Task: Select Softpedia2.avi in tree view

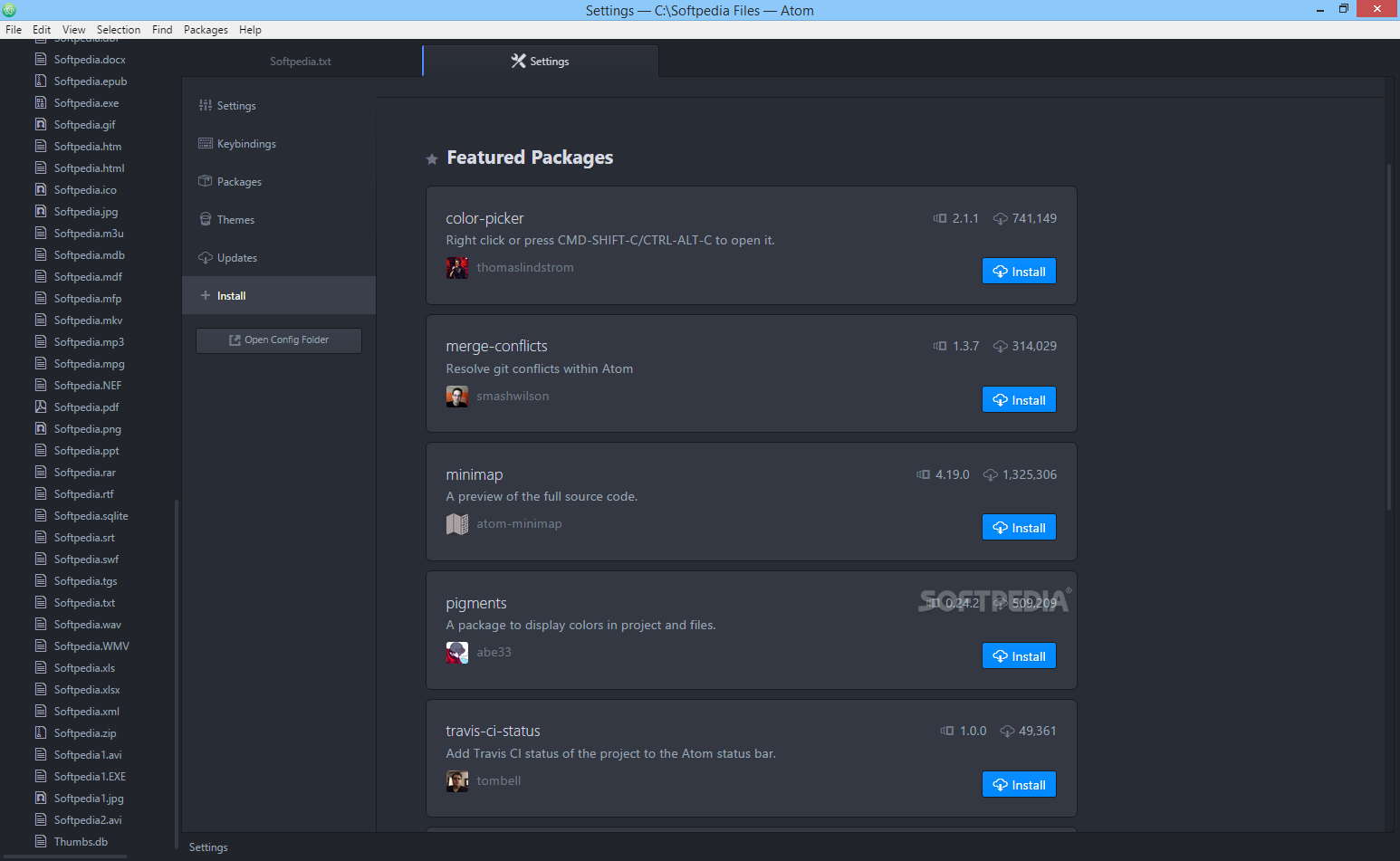Action: [x=87, y=820]
